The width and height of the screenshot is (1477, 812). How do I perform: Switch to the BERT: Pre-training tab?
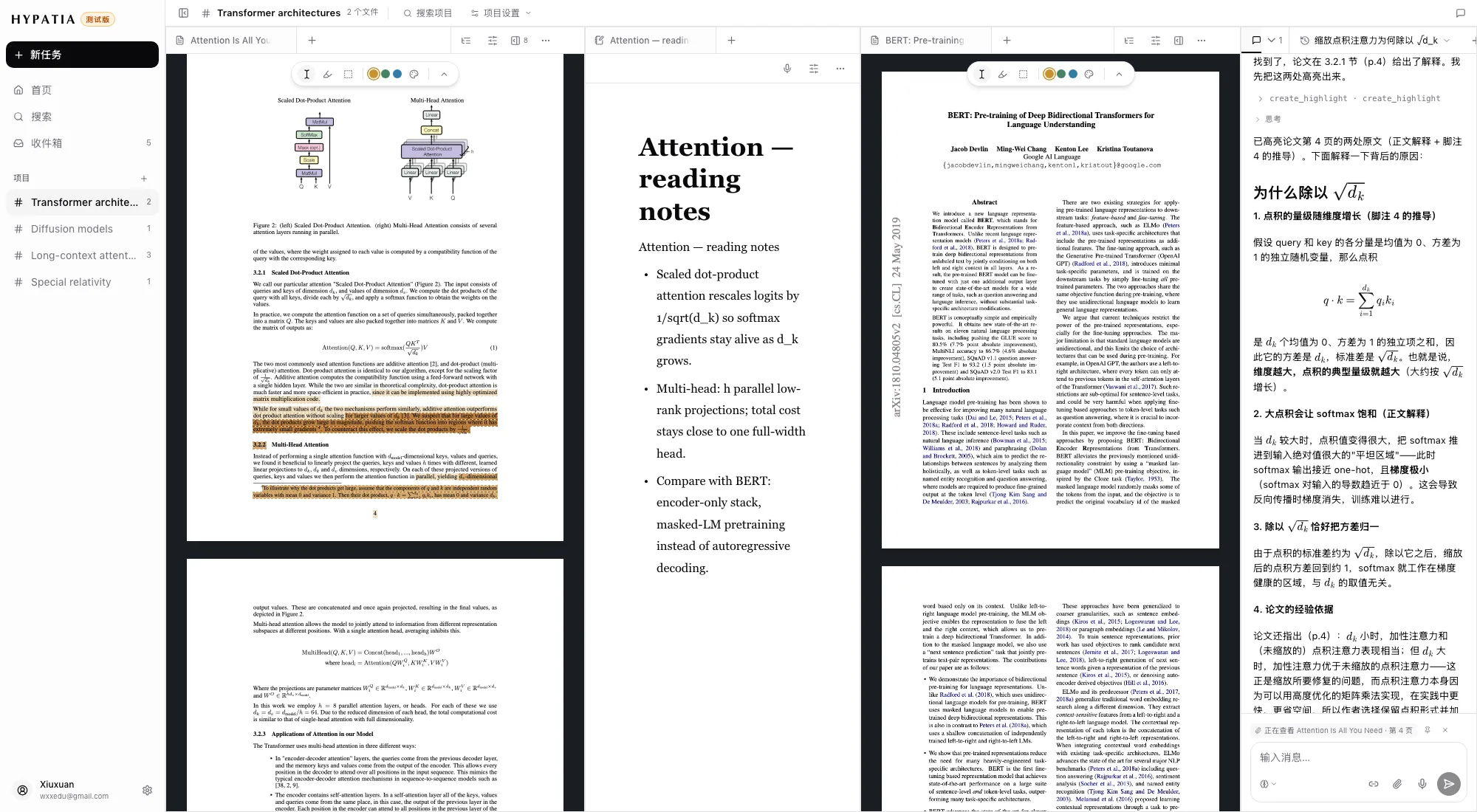(x=926, y=41)
